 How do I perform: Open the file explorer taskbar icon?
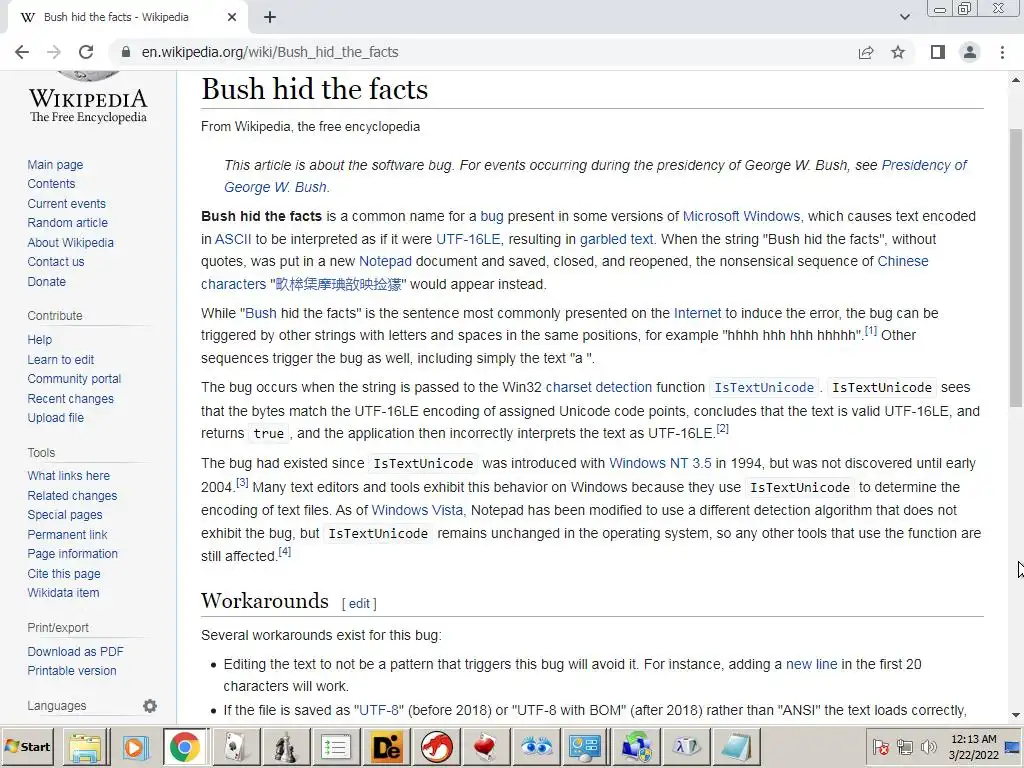coord(86,747)
